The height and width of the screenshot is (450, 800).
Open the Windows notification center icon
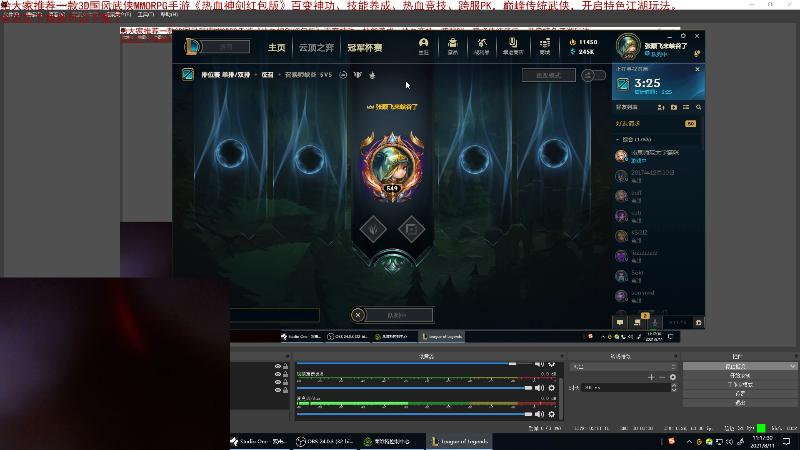[786, 441]
